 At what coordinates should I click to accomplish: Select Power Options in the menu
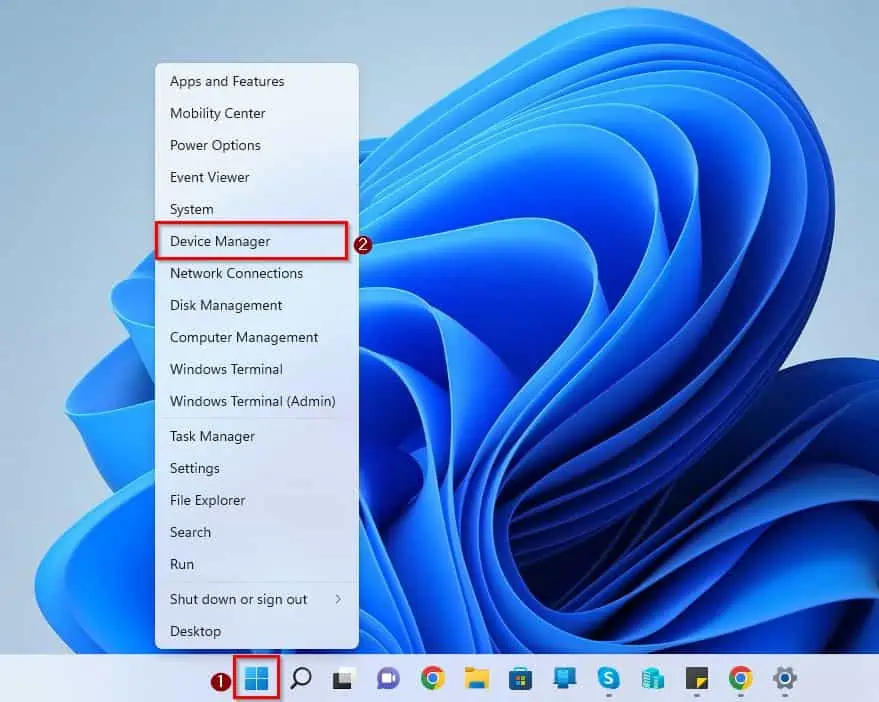257,145
